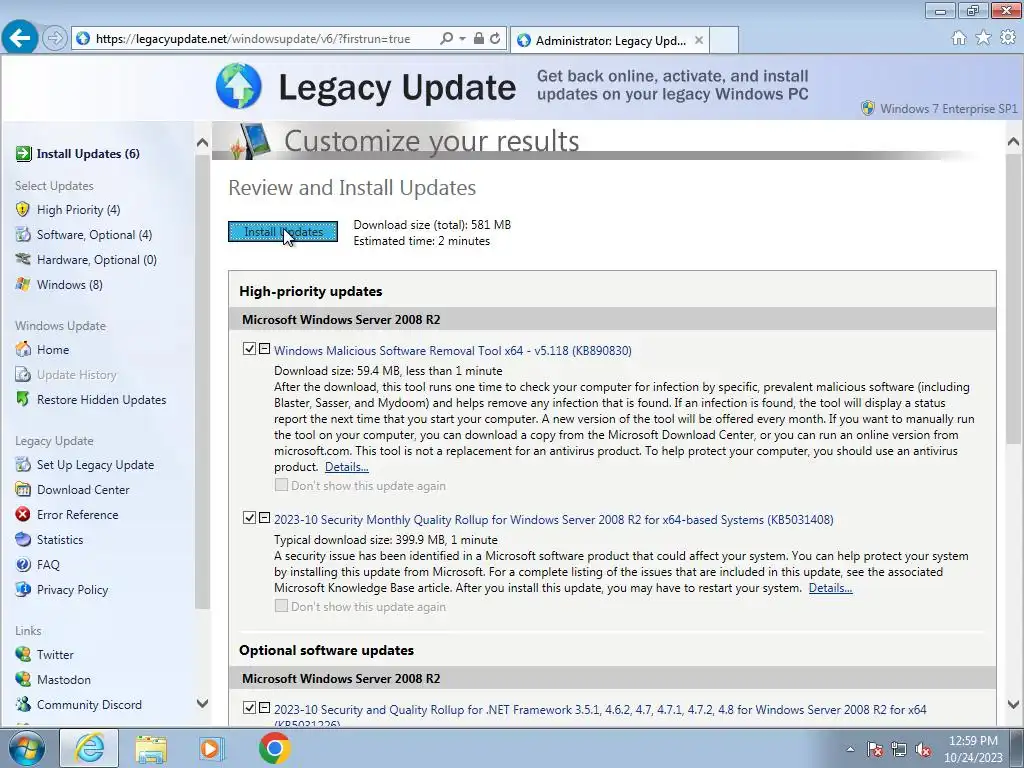Open Restore Hidden Updates link

point(101,399)
